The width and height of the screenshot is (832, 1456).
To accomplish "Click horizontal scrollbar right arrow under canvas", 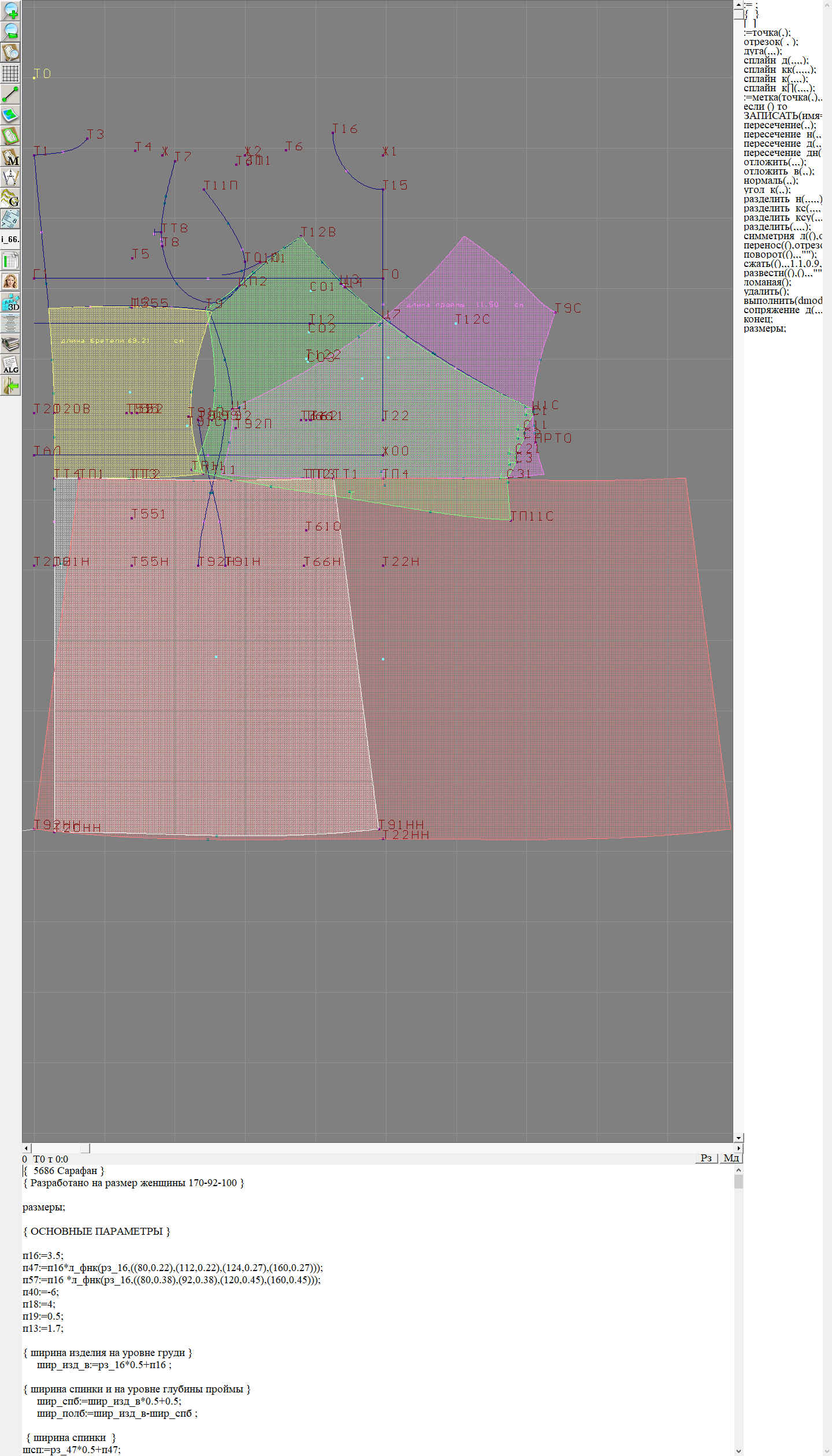I will 738,711.
